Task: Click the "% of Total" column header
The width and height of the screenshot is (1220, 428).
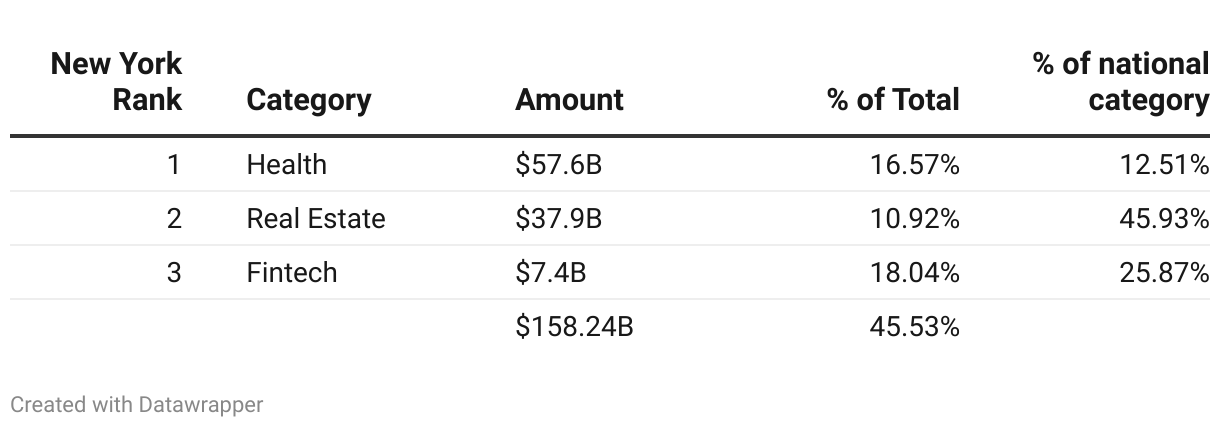Action: [x=893, y=100]
